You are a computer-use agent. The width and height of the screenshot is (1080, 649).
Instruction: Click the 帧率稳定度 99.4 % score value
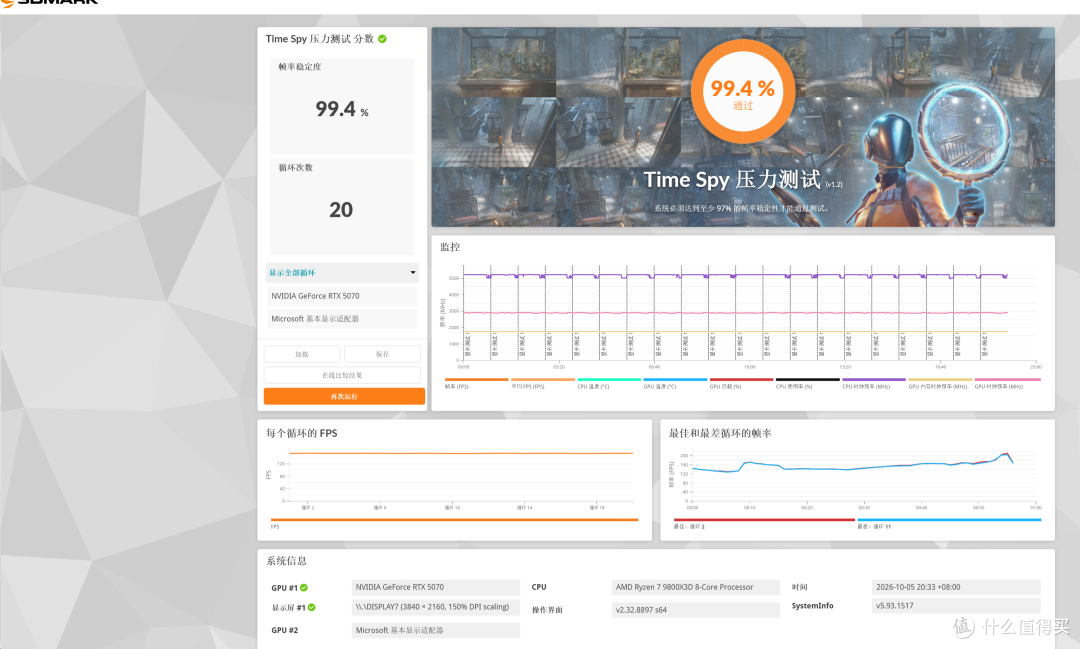pyautogui.click(x=342, y=109)
